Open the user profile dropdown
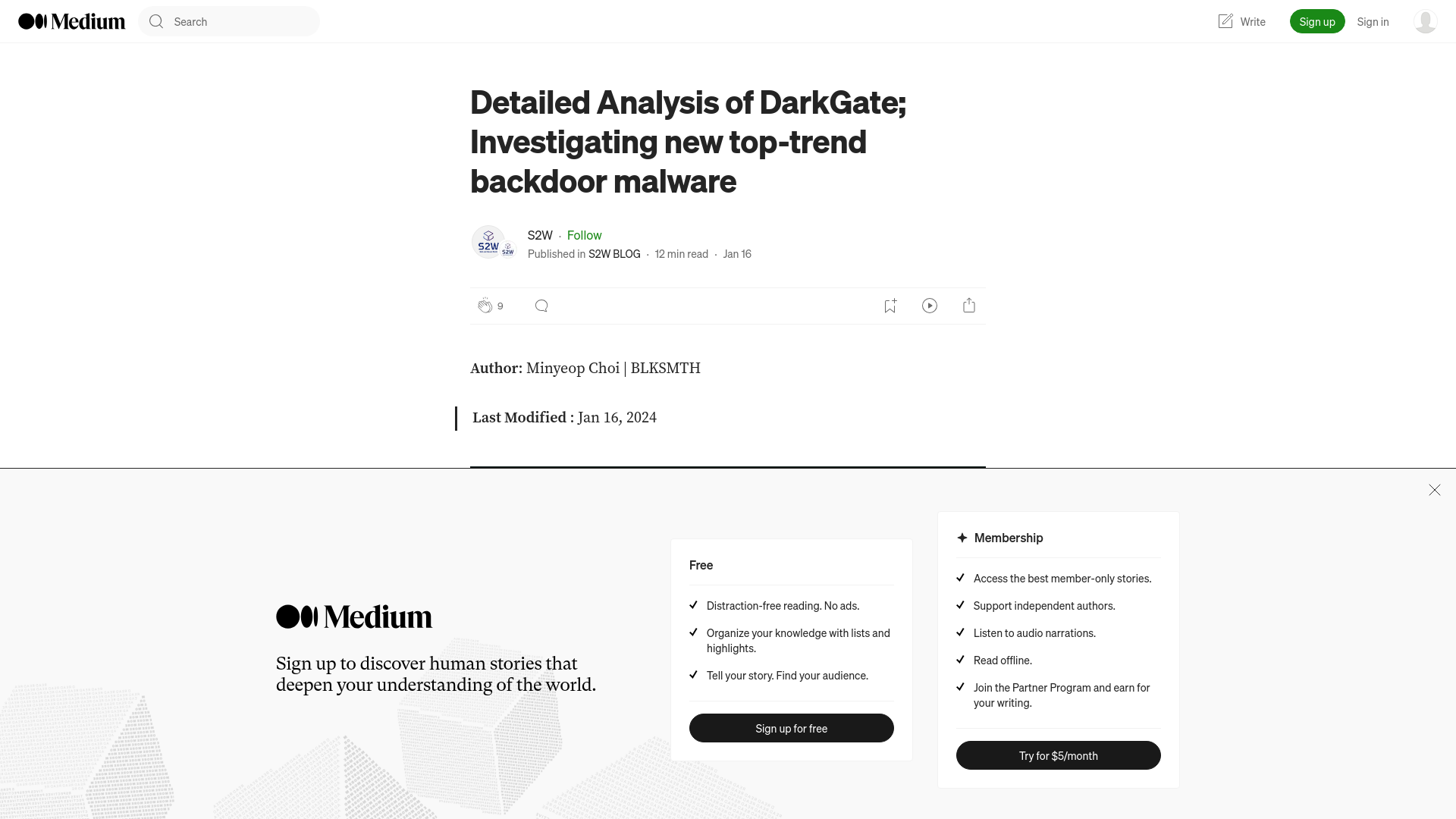 (x=1425, y=21)
